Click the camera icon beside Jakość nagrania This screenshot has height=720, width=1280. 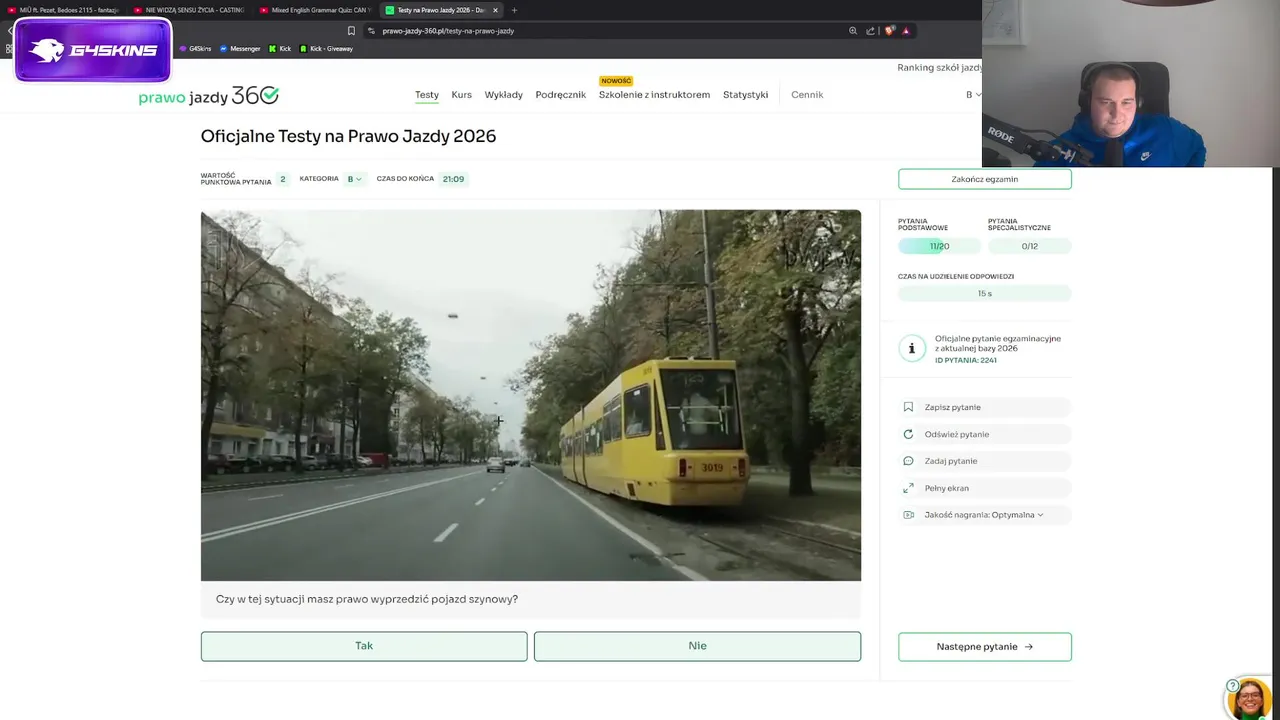tap(908, 515)
